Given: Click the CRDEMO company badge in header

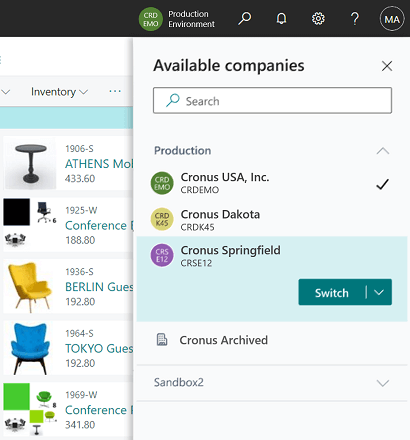Looking at the screenshot, I should tap(151, 19).
